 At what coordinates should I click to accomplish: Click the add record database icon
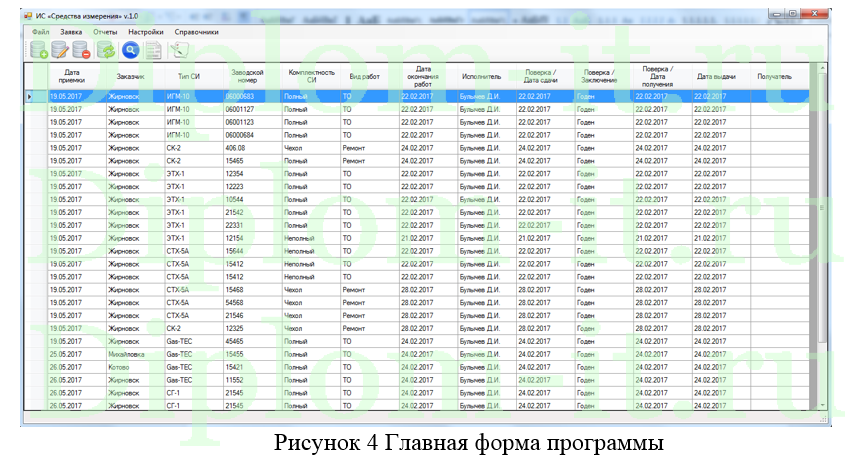38,49
